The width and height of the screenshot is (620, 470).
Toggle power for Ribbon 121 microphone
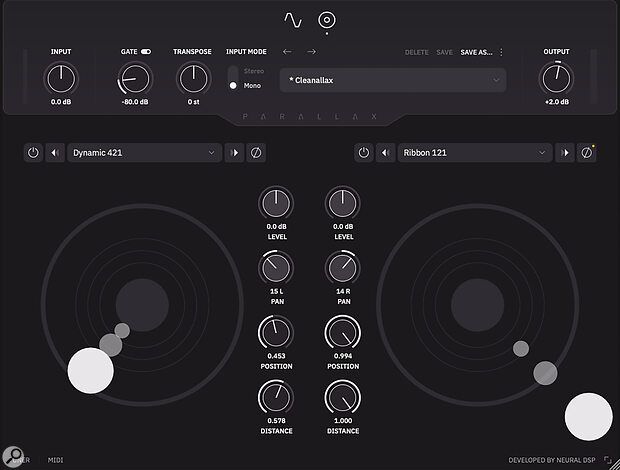pos(364,153)
